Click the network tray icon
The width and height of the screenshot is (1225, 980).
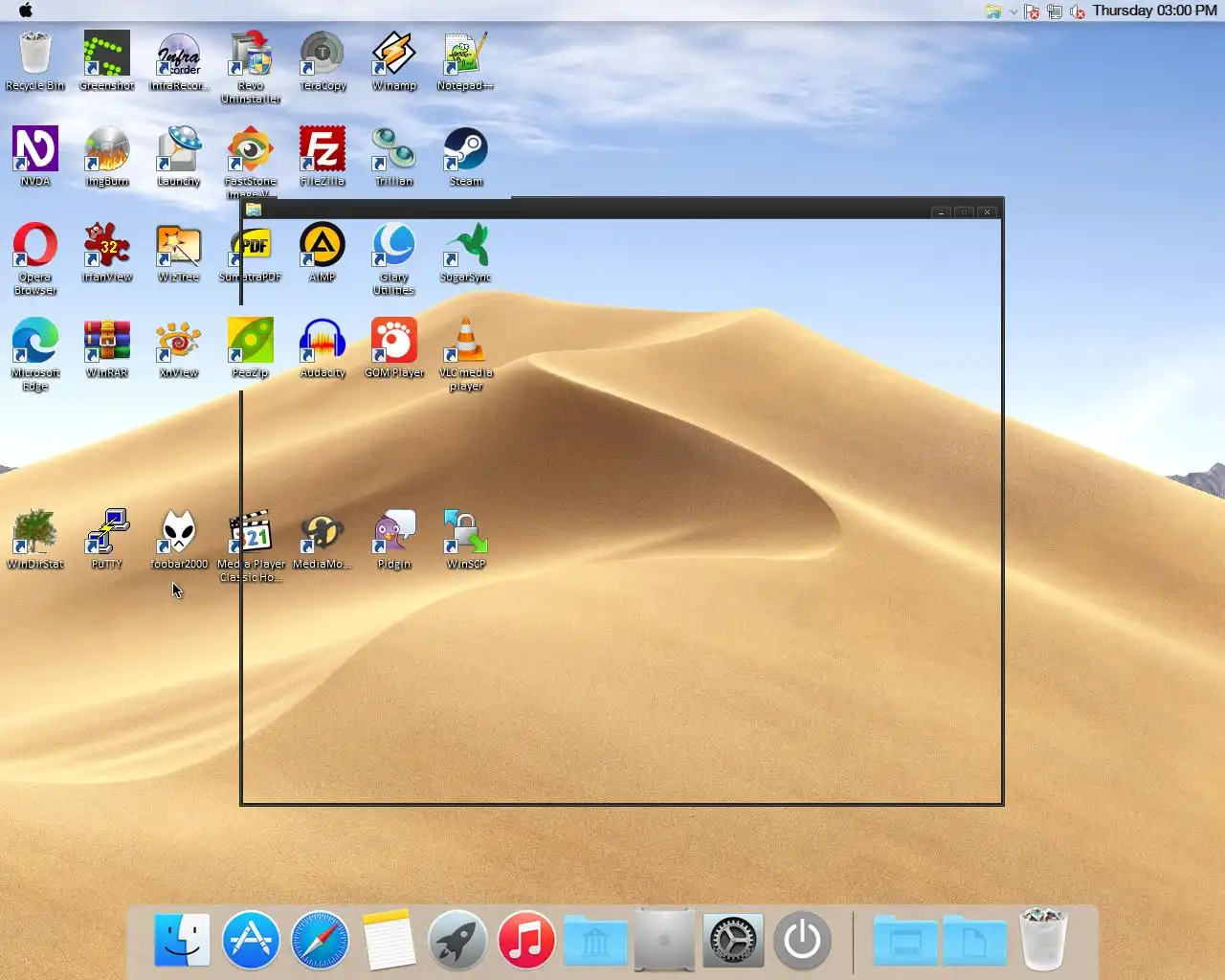[1054, 11]
